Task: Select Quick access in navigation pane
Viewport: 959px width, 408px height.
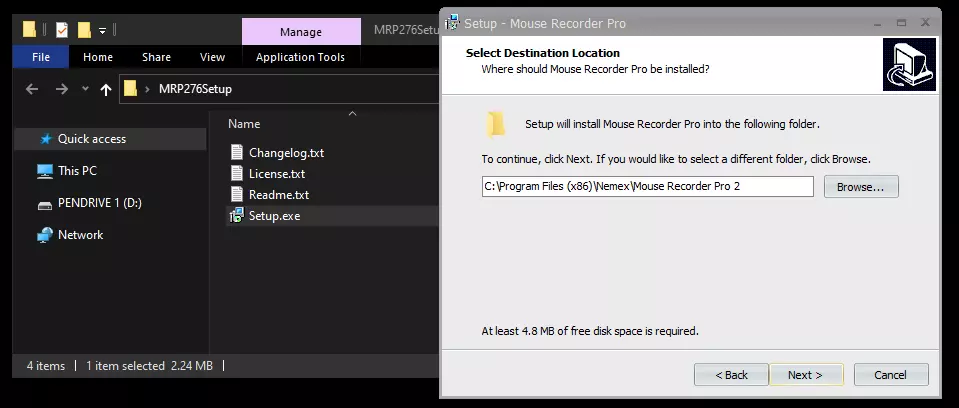Action: 110,139
